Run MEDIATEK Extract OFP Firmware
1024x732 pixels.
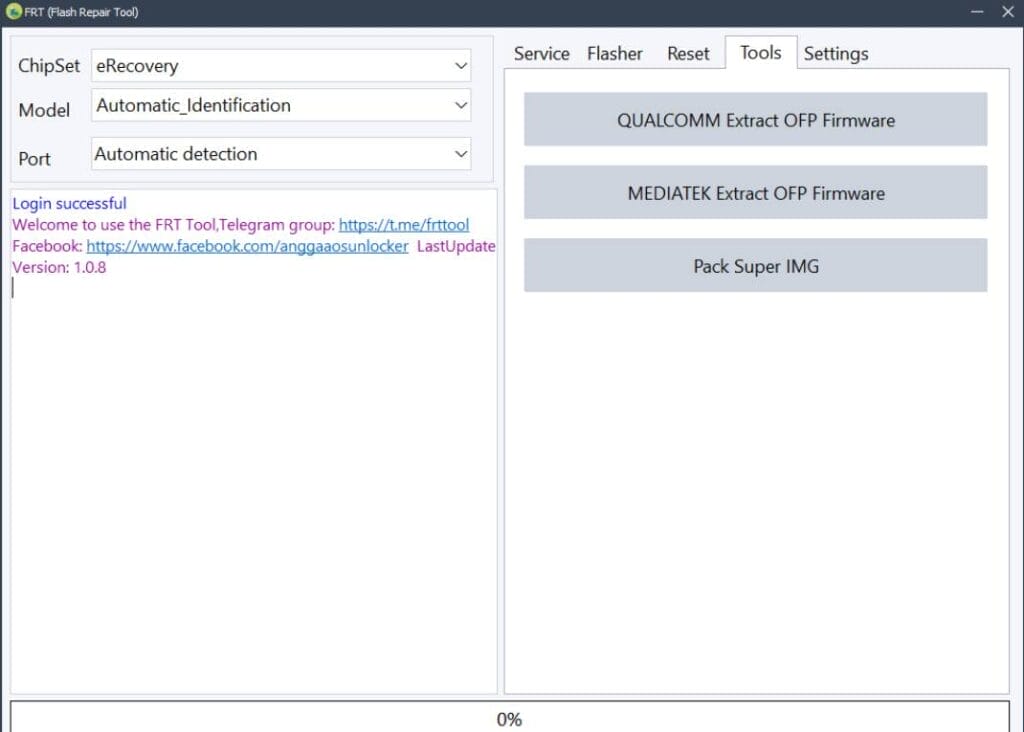tap(754, 193)
